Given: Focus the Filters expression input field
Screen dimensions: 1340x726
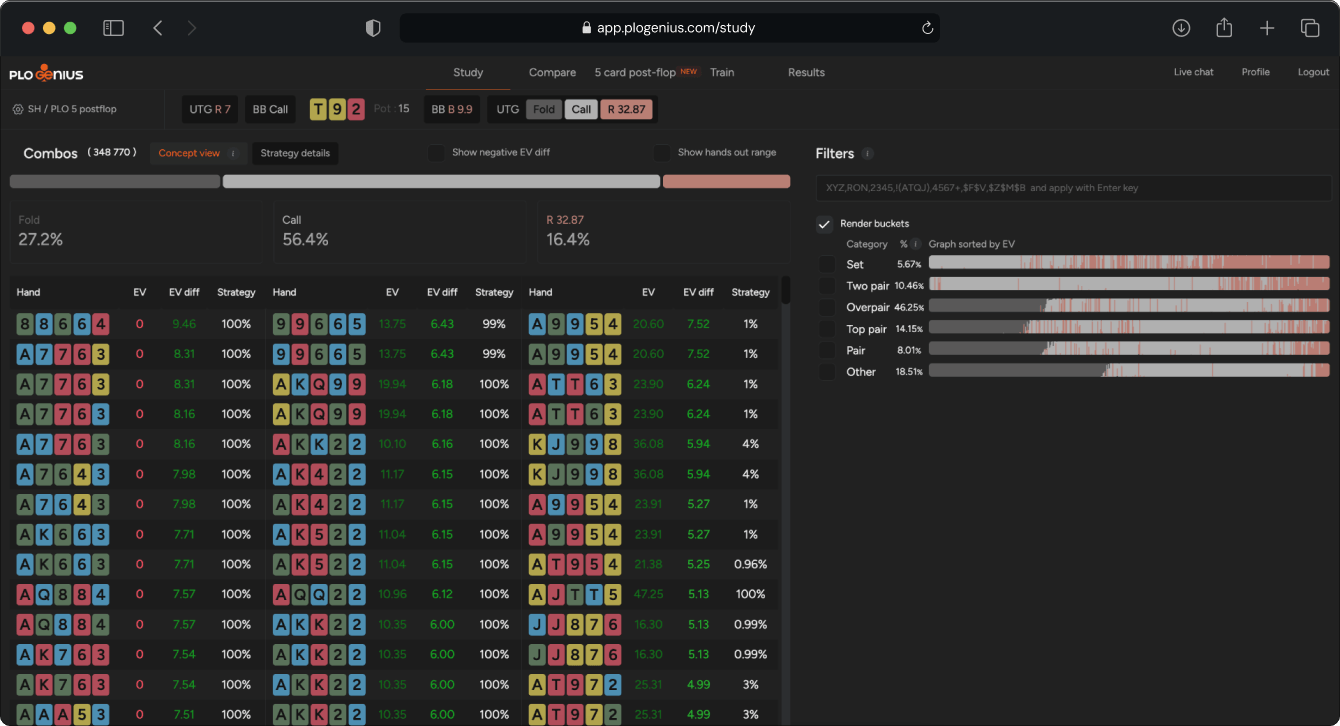Looking at the screenshot, I should click(x=1073, y=188).
